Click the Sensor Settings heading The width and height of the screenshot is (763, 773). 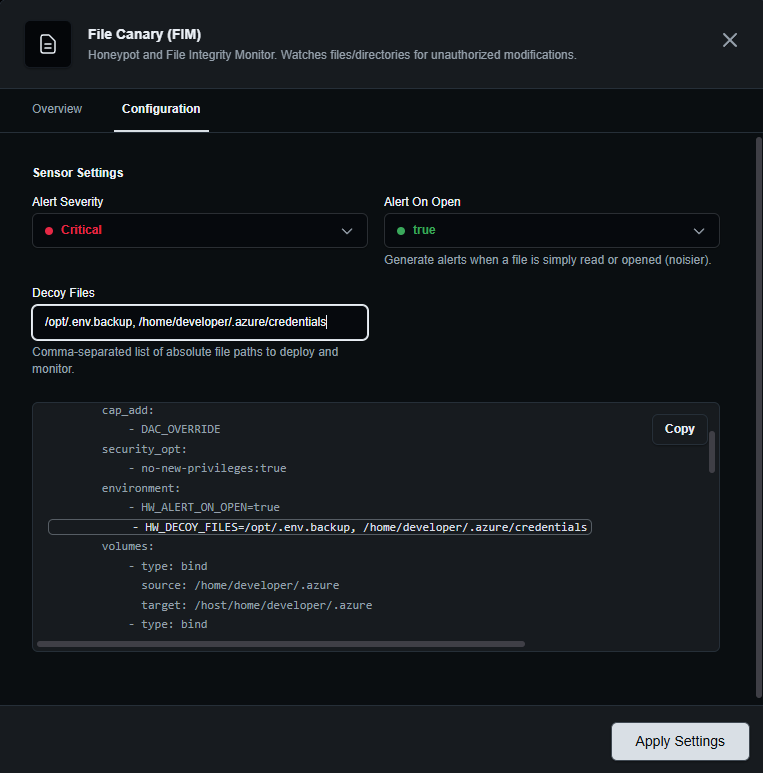78,173
